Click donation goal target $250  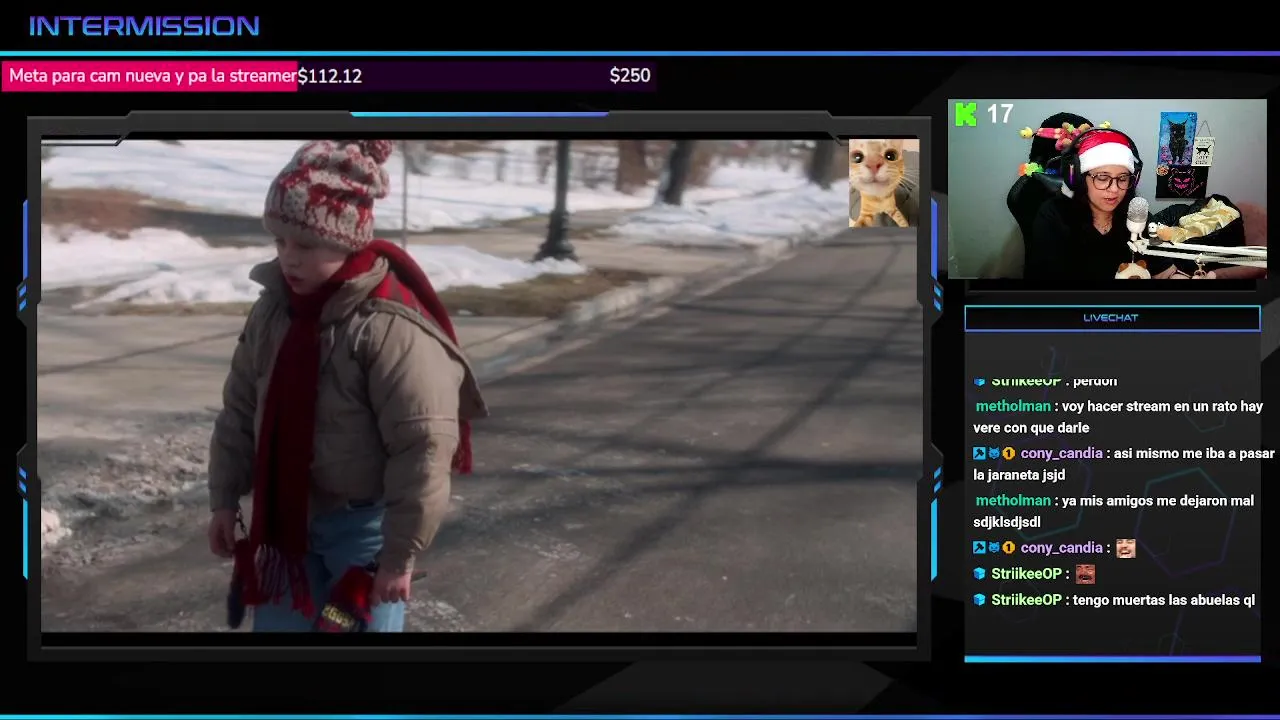coord(630,75)
